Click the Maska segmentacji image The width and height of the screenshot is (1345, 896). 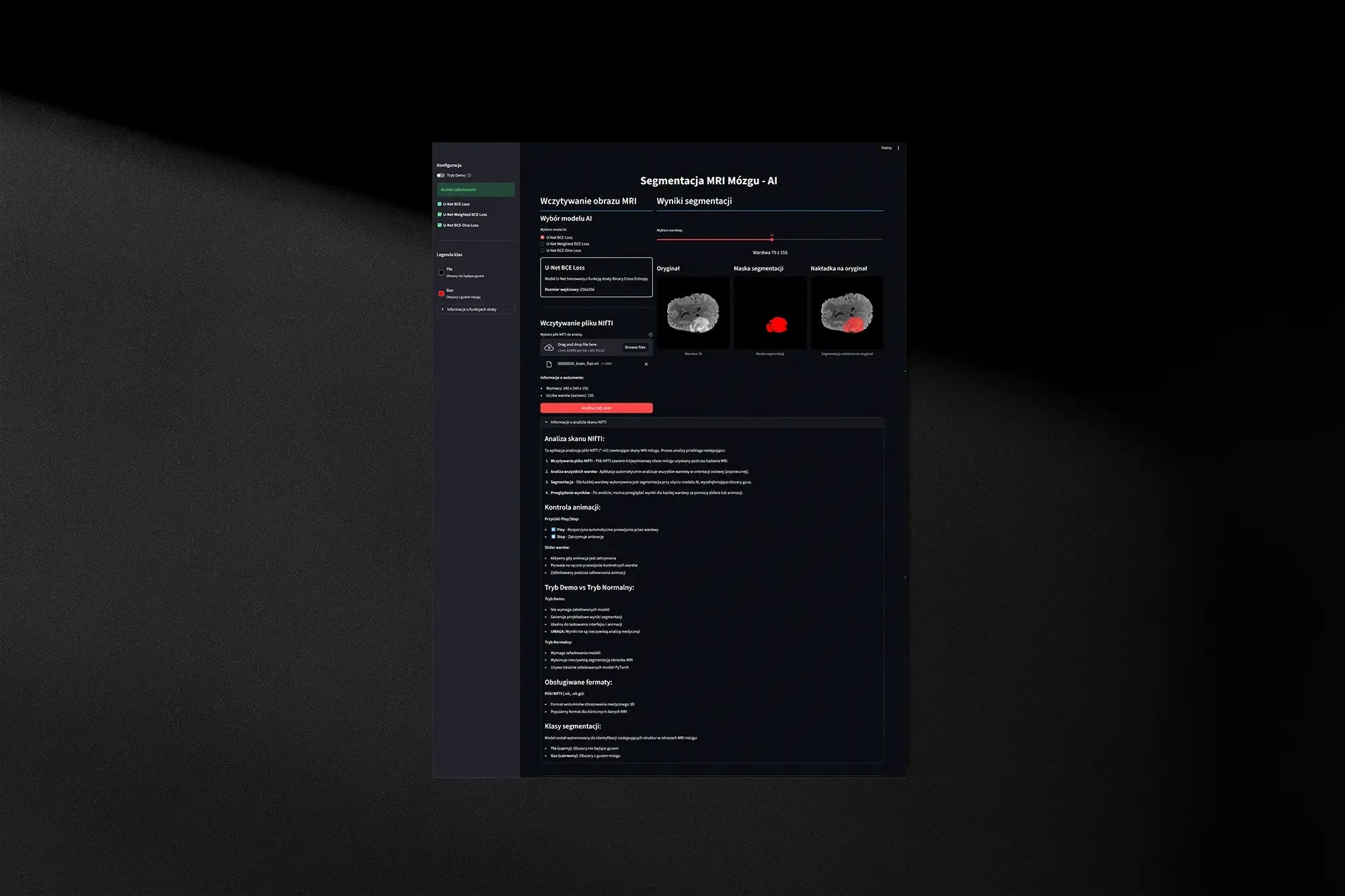770,313
